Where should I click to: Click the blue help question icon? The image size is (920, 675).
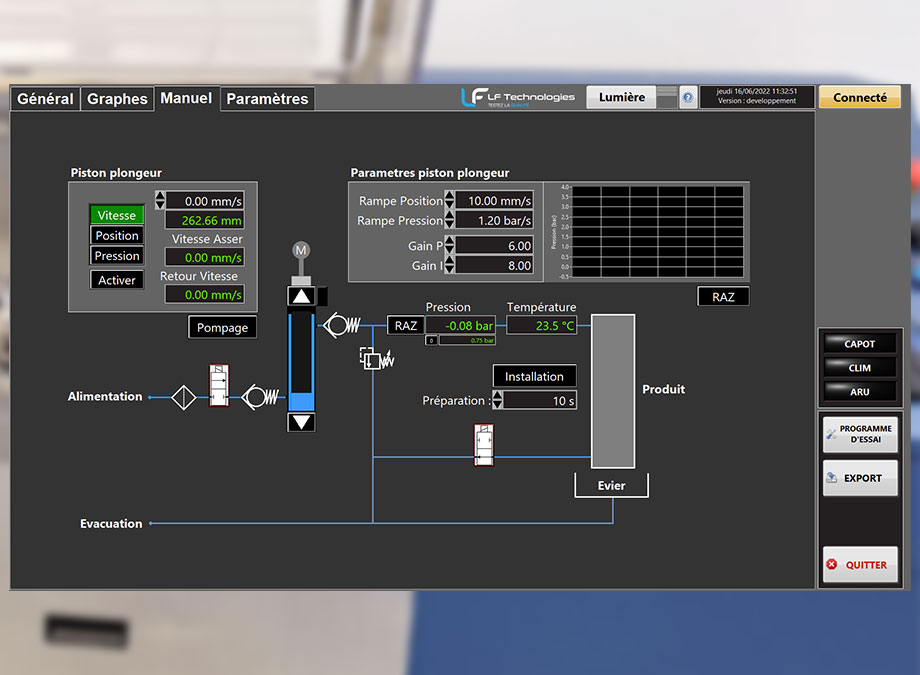[688, 97]
